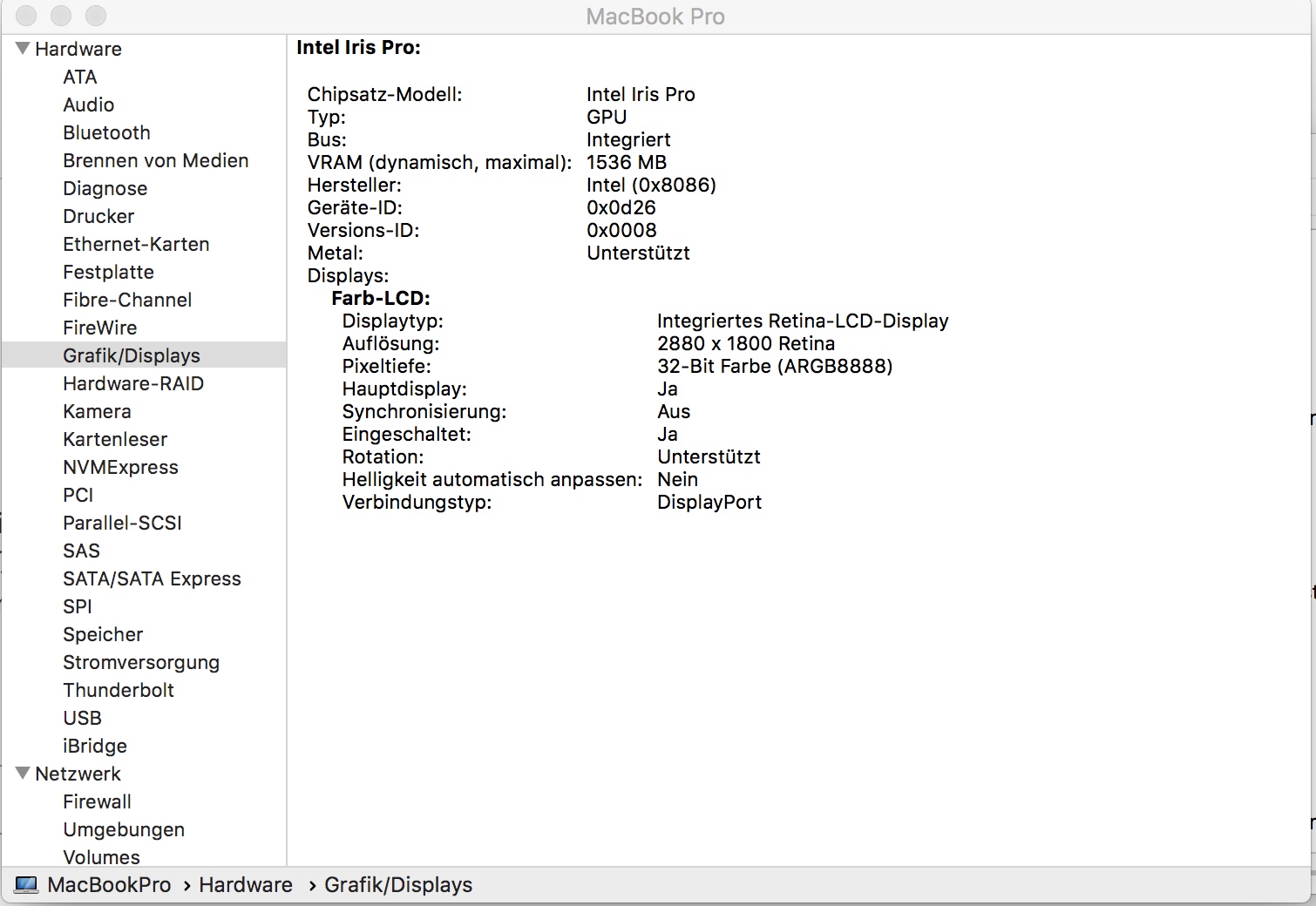This screenshot has width=1316, height=906.
Task: Minimize the MacBook Pro window
Action: [61, 16]
